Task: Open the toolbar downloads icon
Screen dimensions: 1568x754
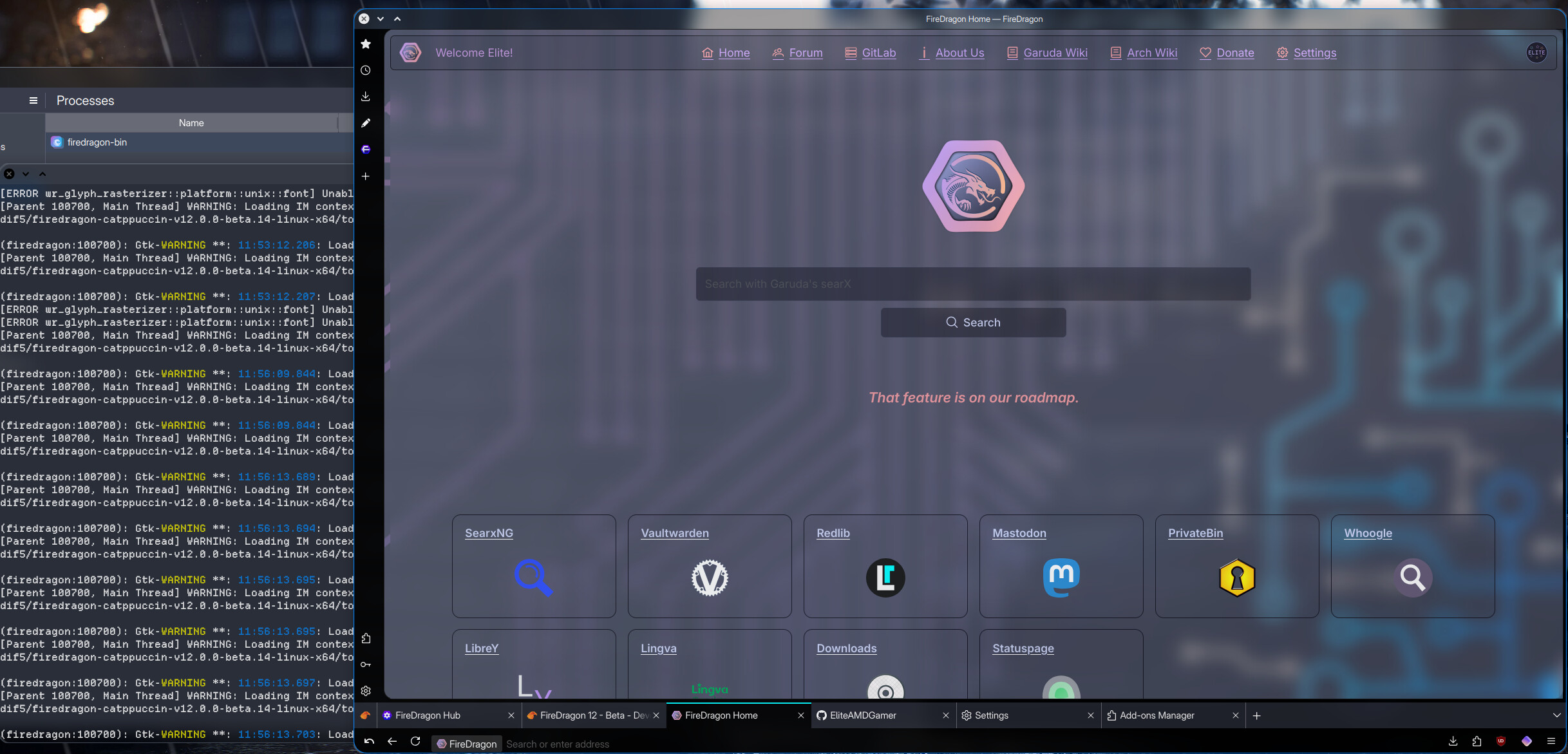Action: pos(1453,741)
